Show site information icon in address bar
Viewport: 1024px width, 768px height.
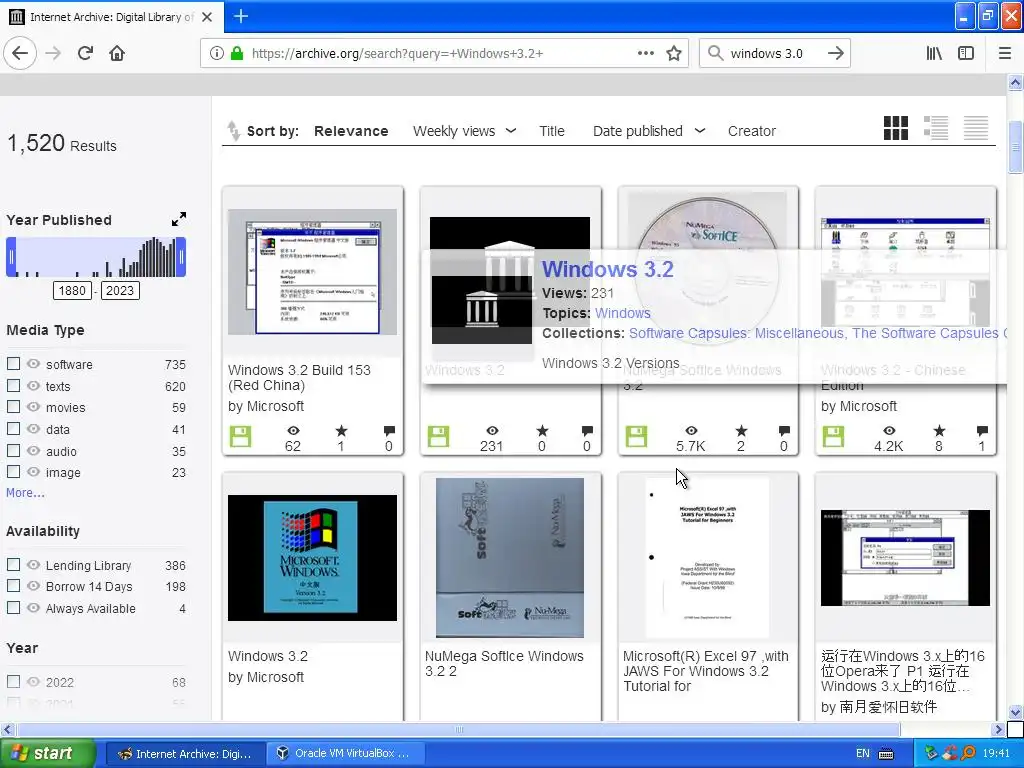(x=217, y=54)
